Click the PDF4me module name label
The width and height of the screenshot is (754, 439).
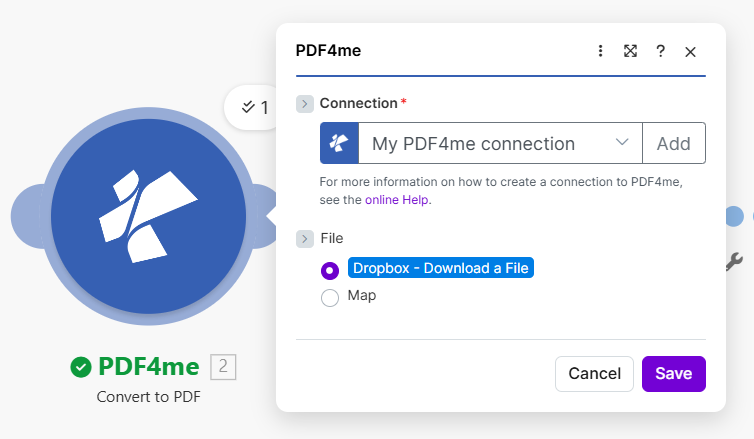point(149,367)
